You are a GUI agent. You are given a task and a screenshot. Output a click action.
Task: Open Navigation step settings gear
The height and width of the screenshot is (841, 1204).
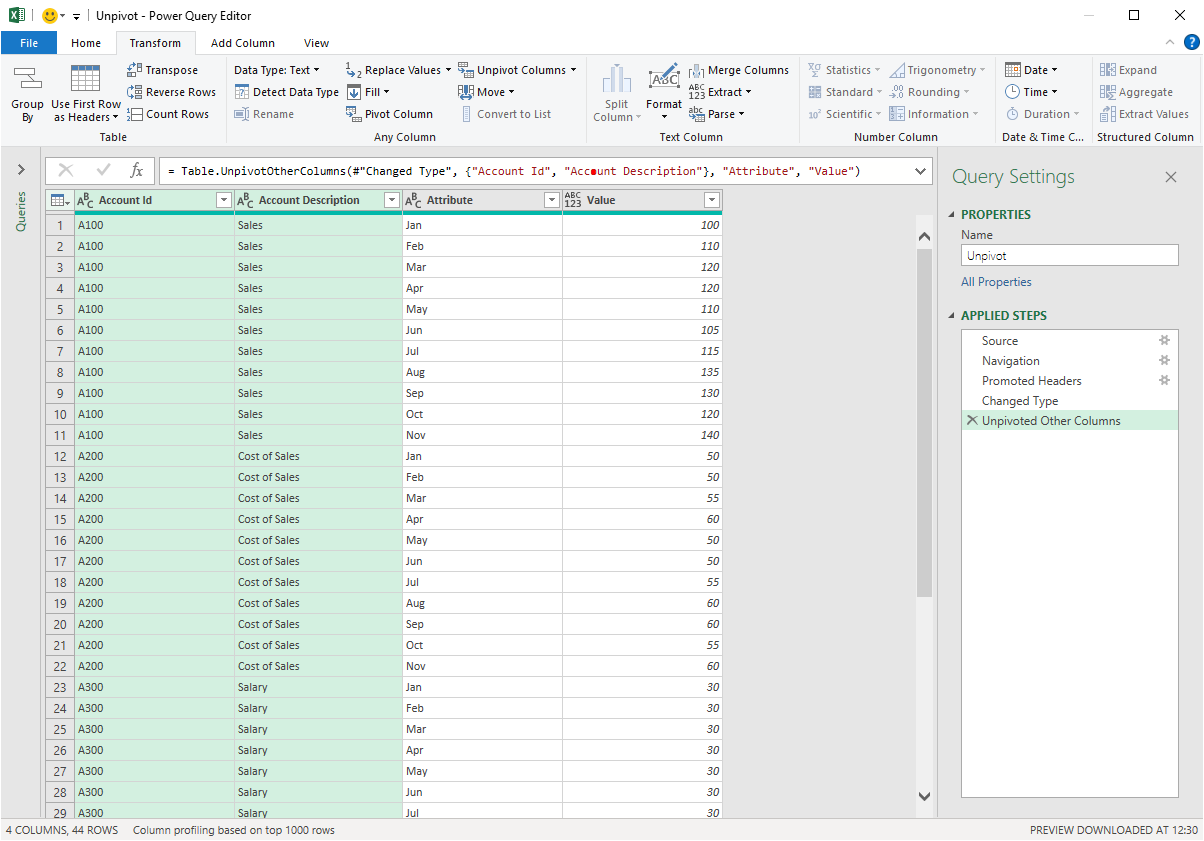[x=1164, y=361]
